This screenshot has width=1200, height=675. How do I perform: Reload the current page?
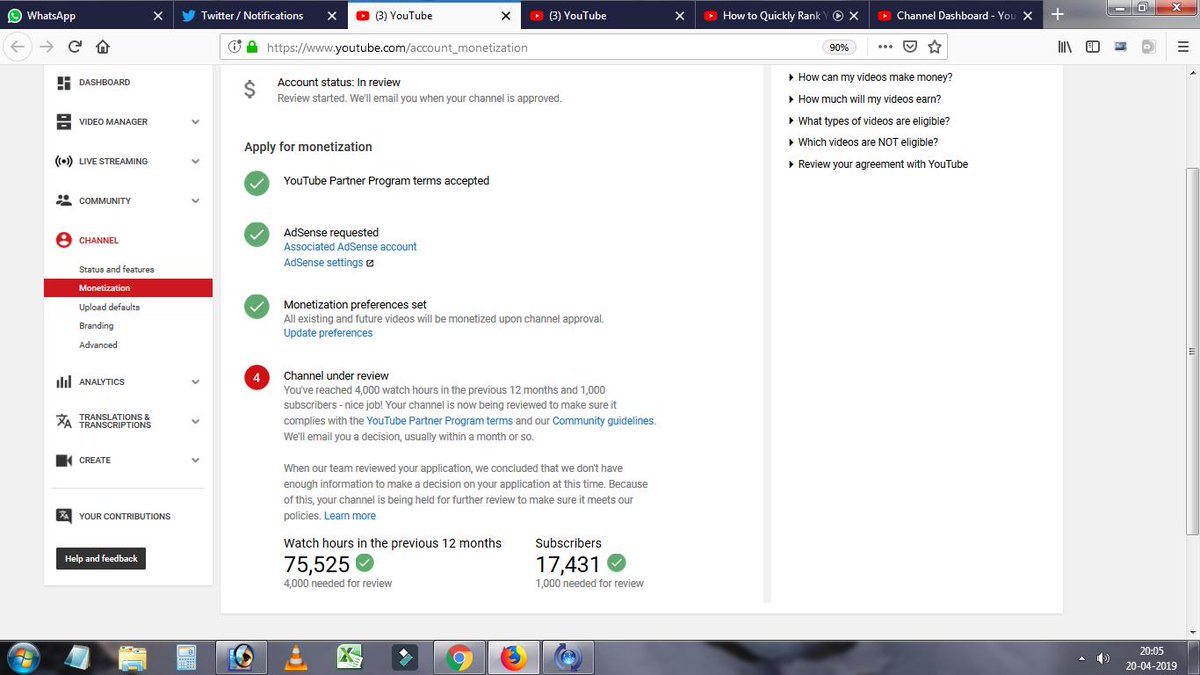[74, 46]
